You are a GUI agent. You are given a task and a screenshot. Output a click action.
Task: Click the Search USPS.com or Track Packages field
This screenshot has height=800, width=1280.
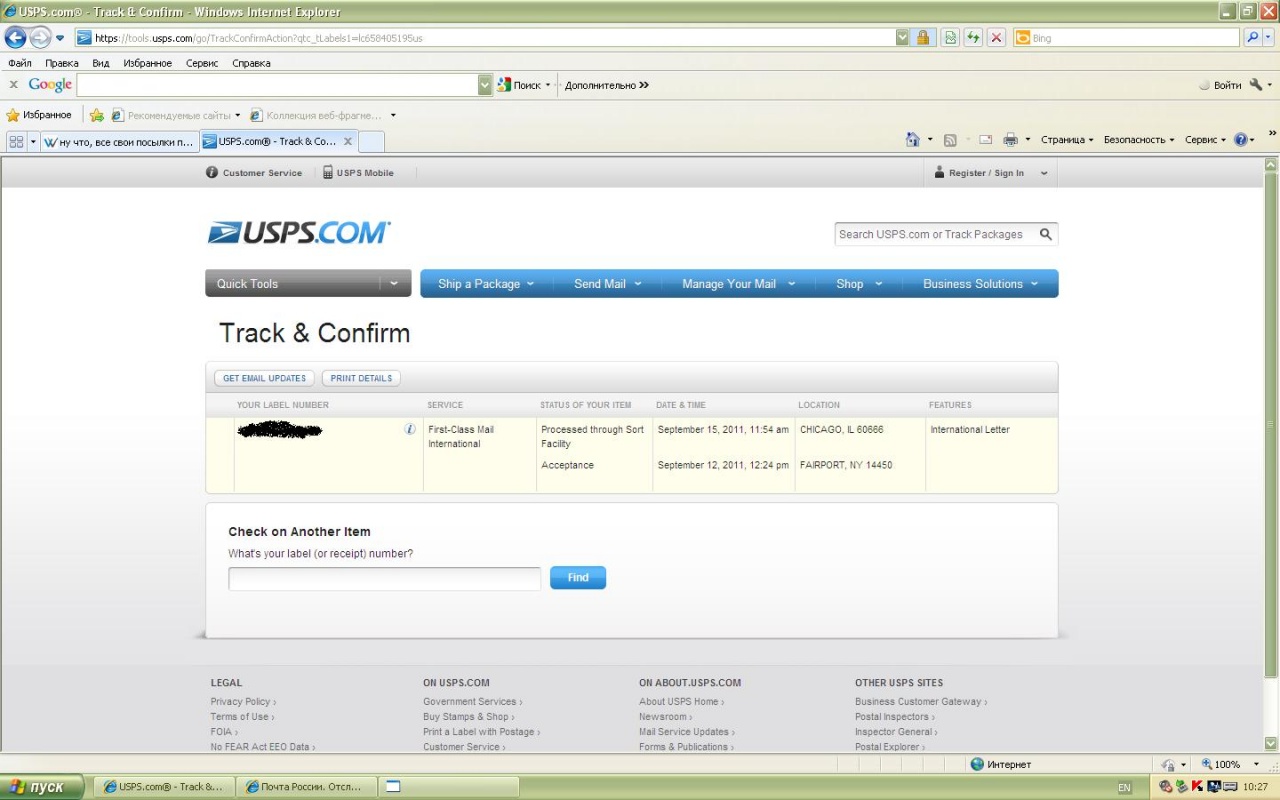click(935, 234)
